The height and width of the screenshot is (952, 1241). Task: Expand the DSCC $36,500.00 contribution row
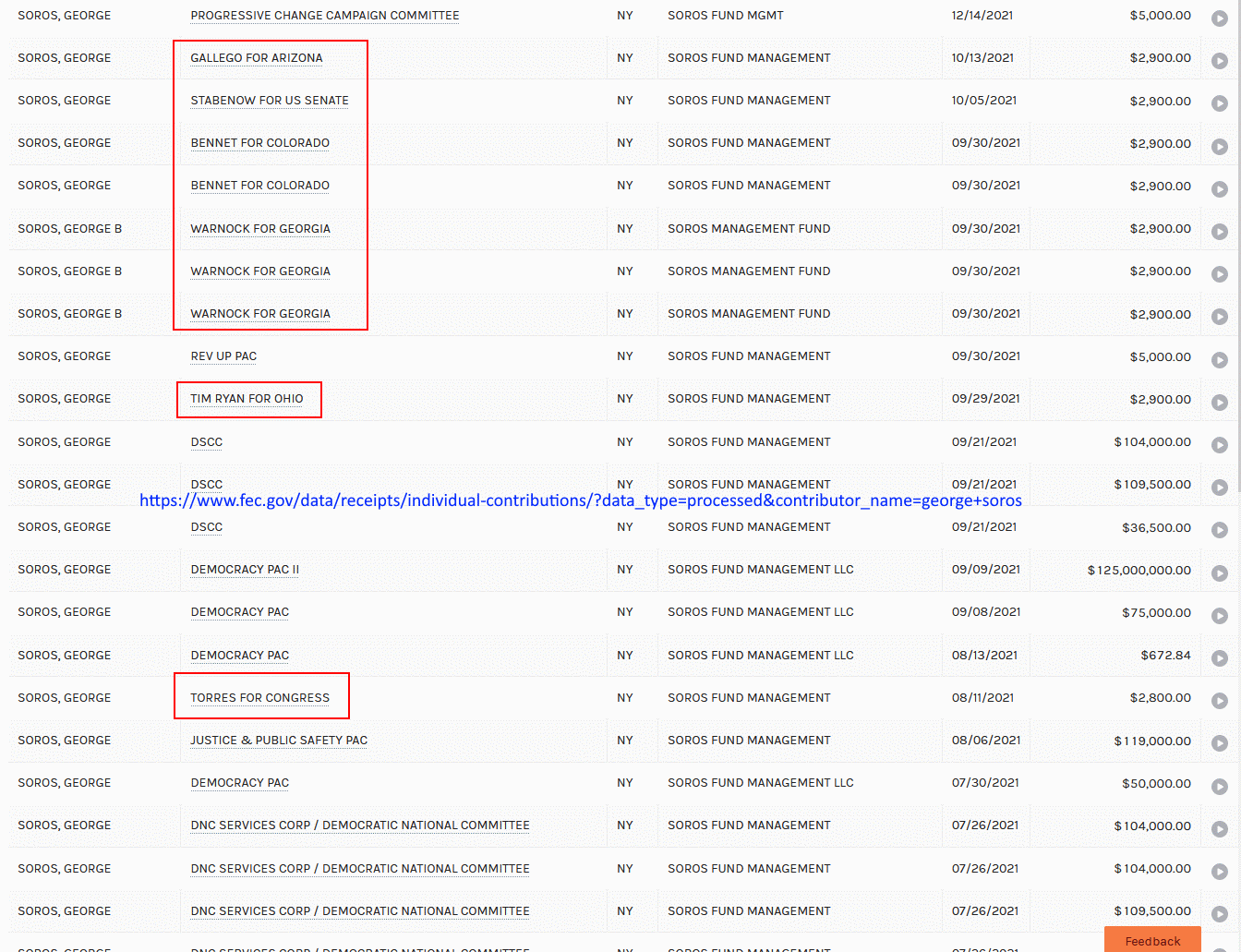[x=1220, y=530]
